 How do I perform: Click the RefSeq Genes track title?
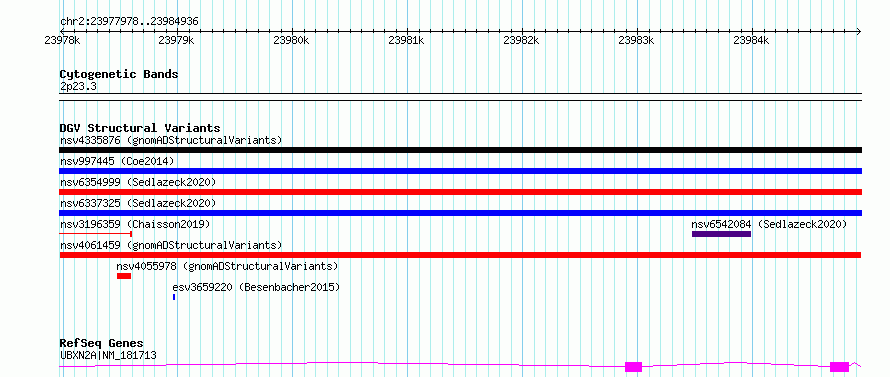[x=102, y=344]
